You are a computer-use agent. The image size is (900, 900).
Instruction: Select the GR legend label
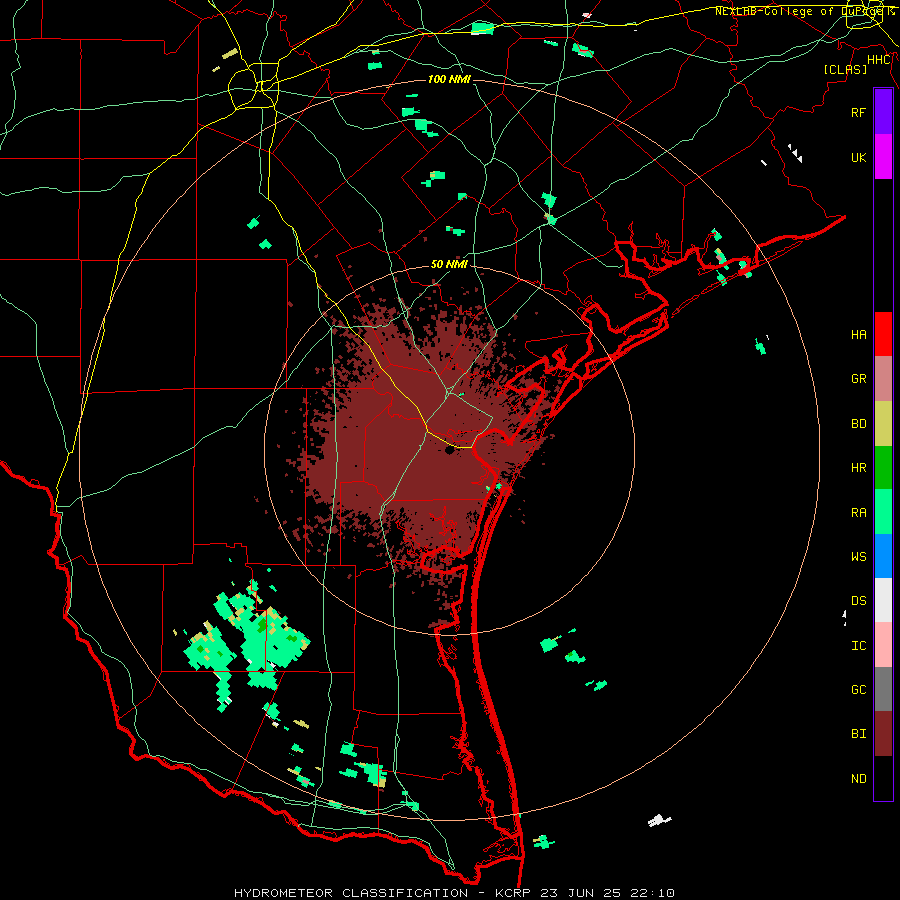pyautogui.click(x=859, y=379)
